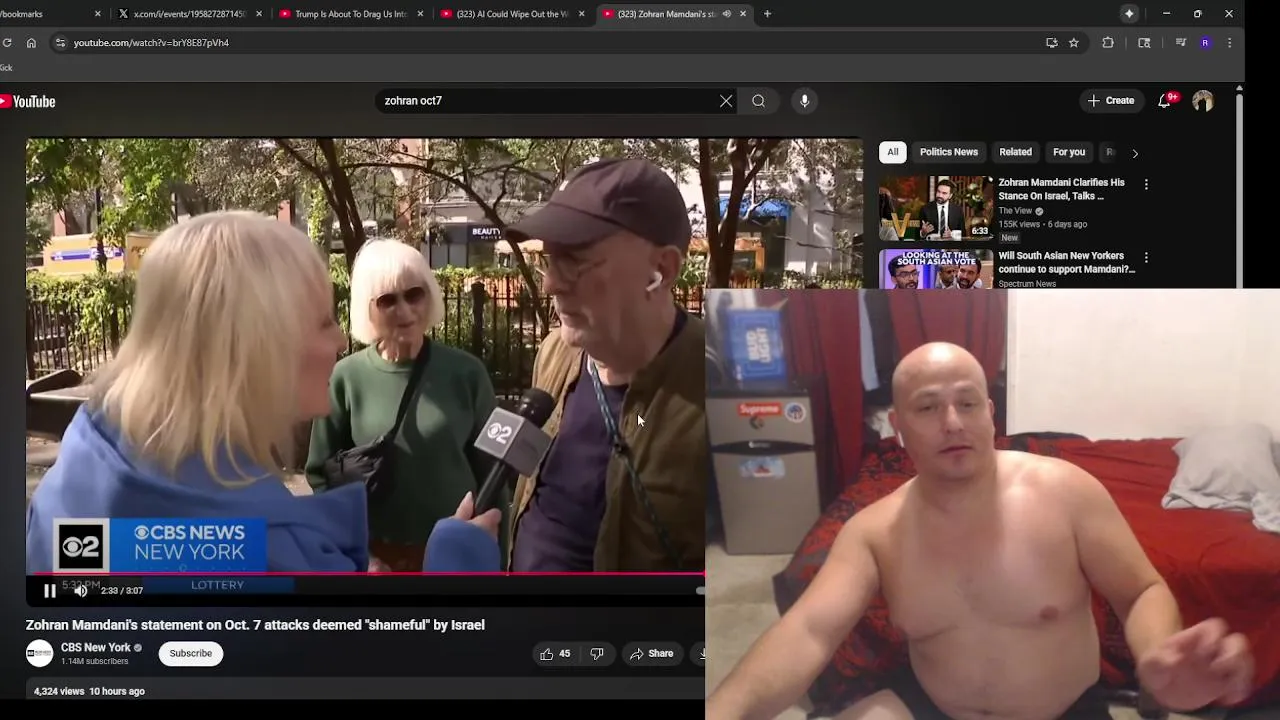Dislike the video with thumbs down
Screen dimensions: 1280x720
click(597, 654)
